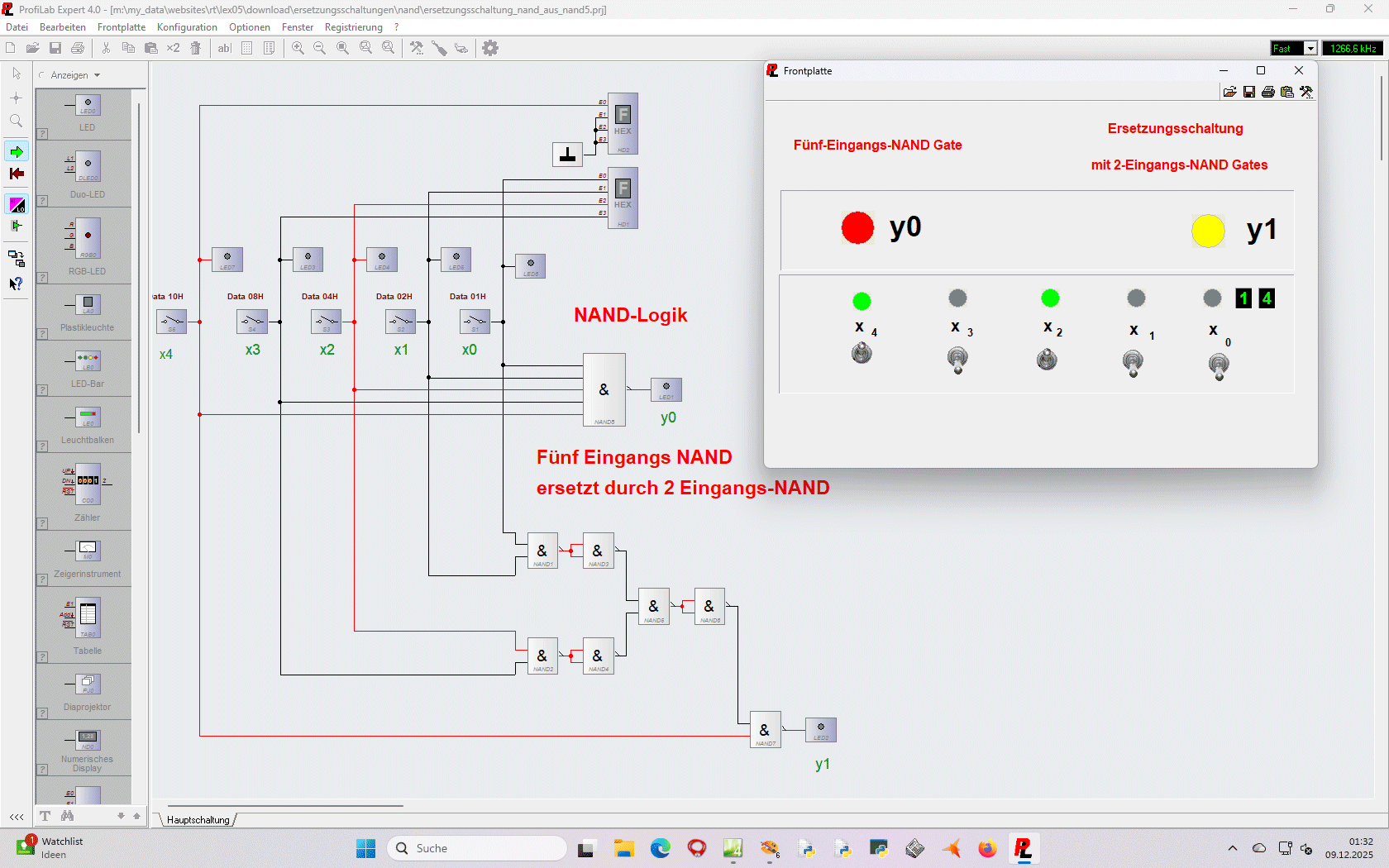Click the save icon in Frontplatte window
The width and height of the screenshot is (1389, 868).
[1249, 92]
